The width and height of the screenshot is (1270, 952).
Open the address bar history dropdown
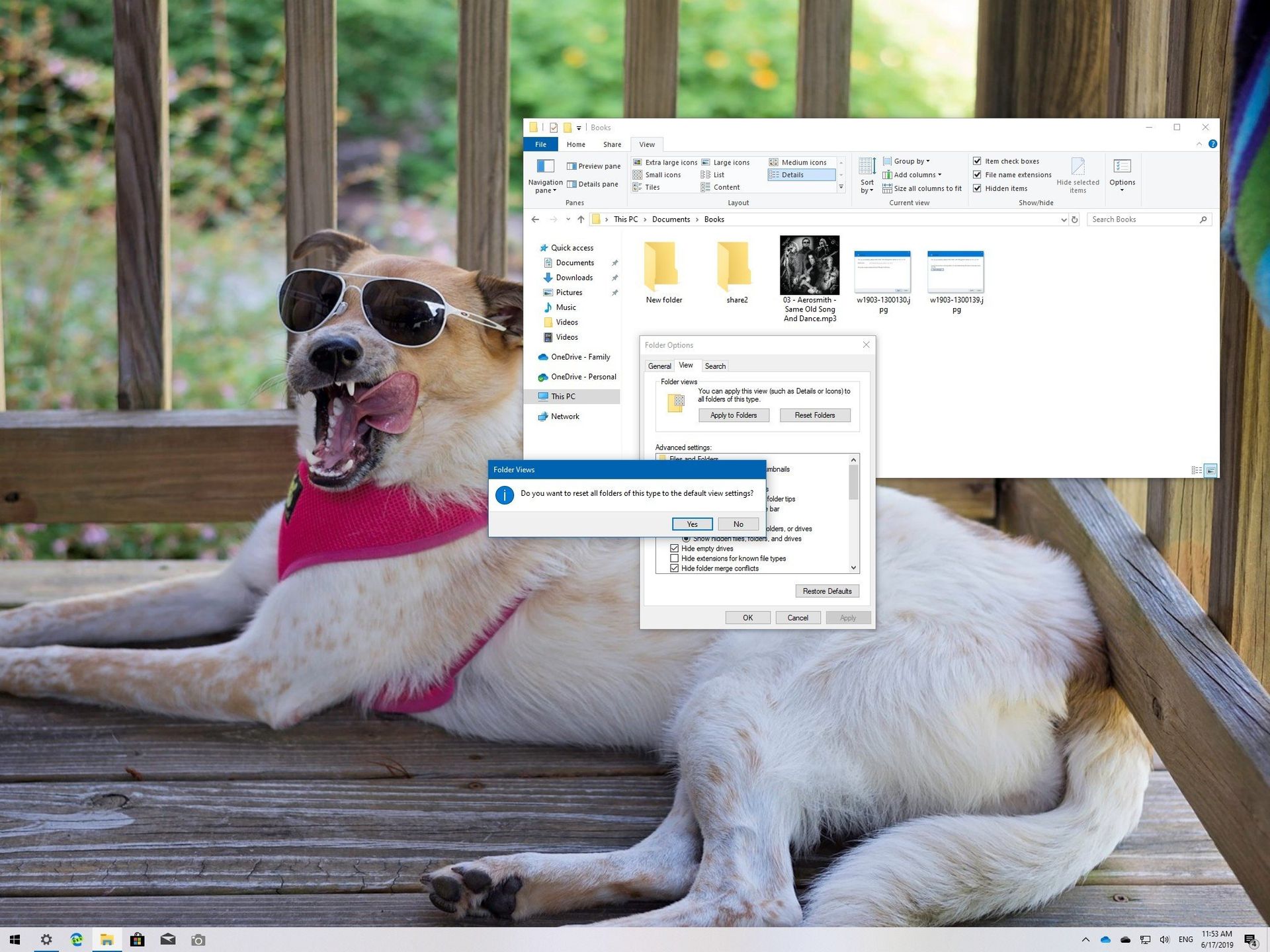[x=1063, y=219]
